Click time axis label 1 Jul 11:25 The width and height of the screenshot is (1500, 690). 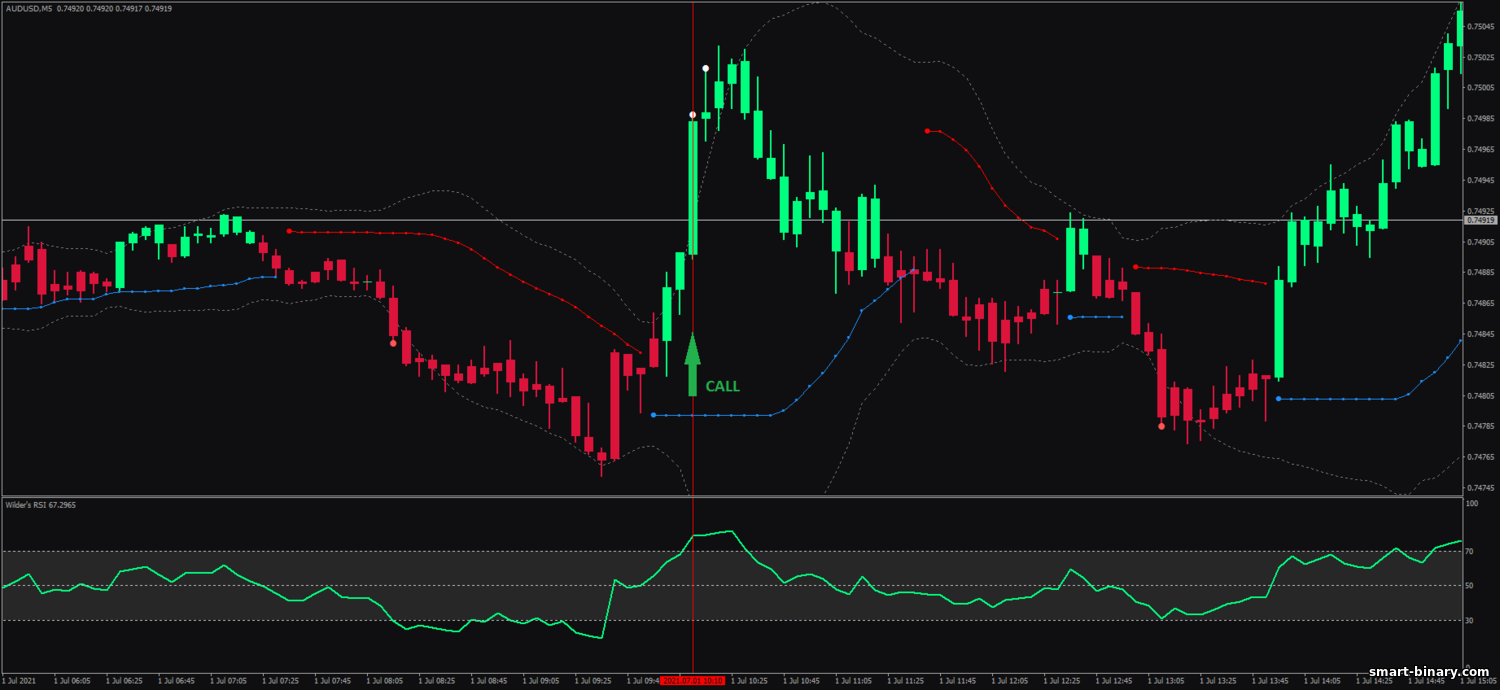pyautogui.click(x=904, y=681)
